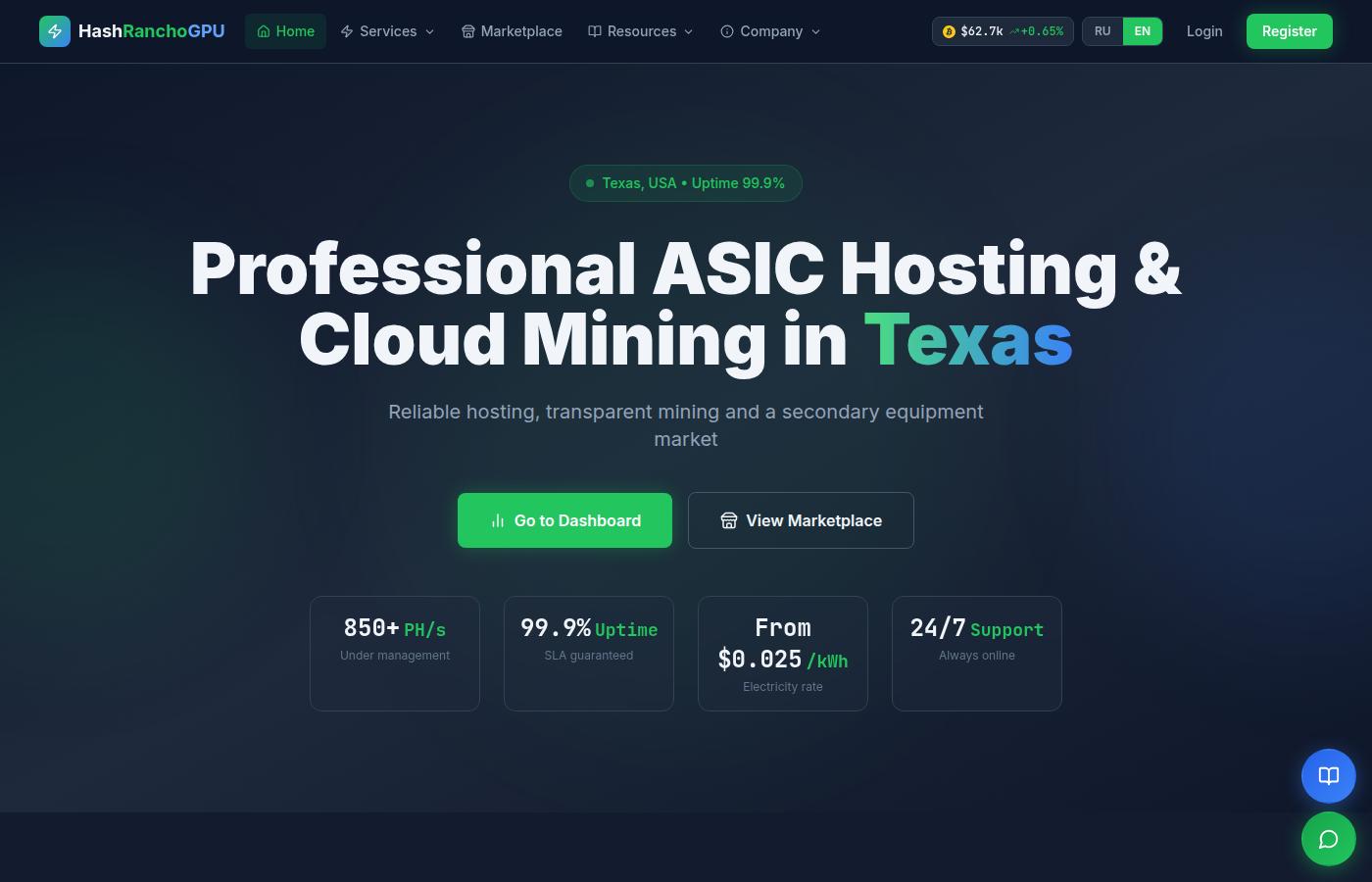Click the Go to Dashboard button
Viewport: 1372px width, 882px height.
[x=564, y=520]
